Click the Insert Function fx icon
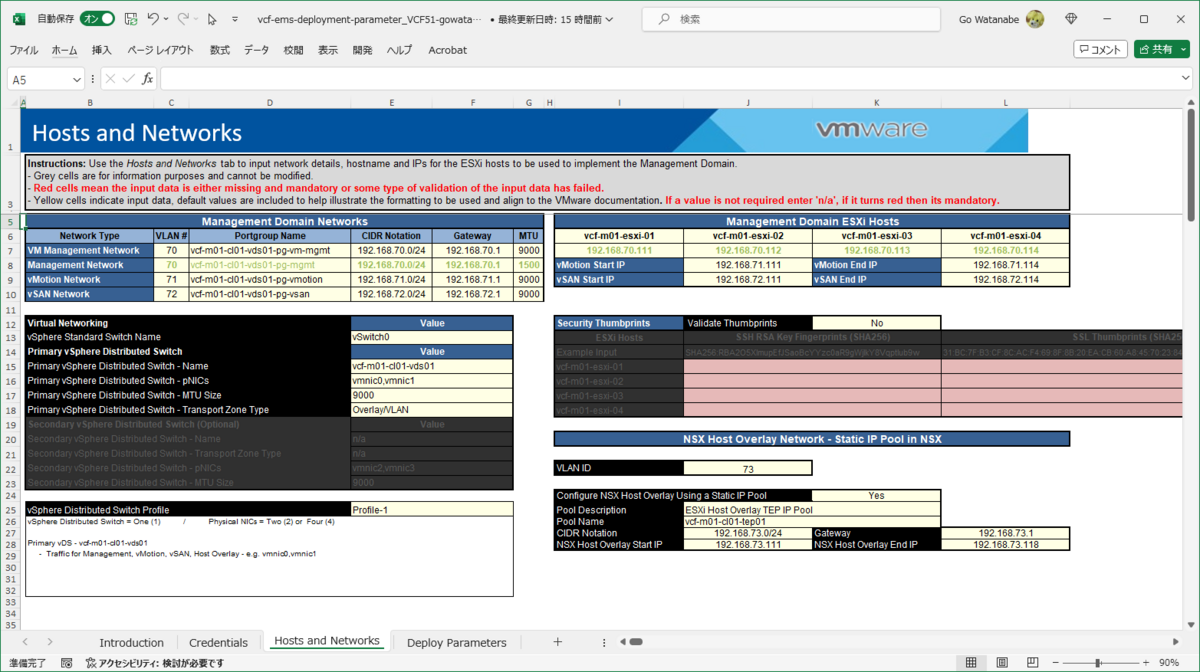Screen dimensions: 1200x672 [x=148, y=79]
